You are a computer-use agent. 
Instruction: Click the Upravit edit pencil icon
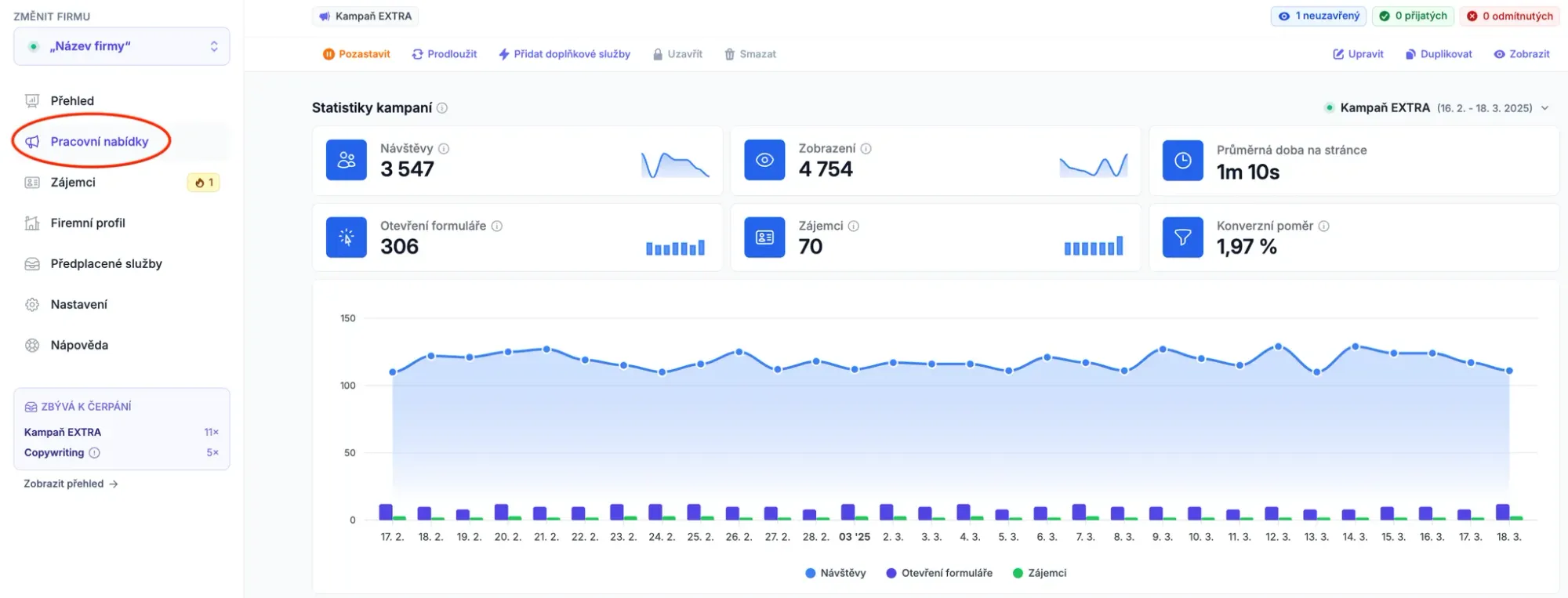point(1338,54)
